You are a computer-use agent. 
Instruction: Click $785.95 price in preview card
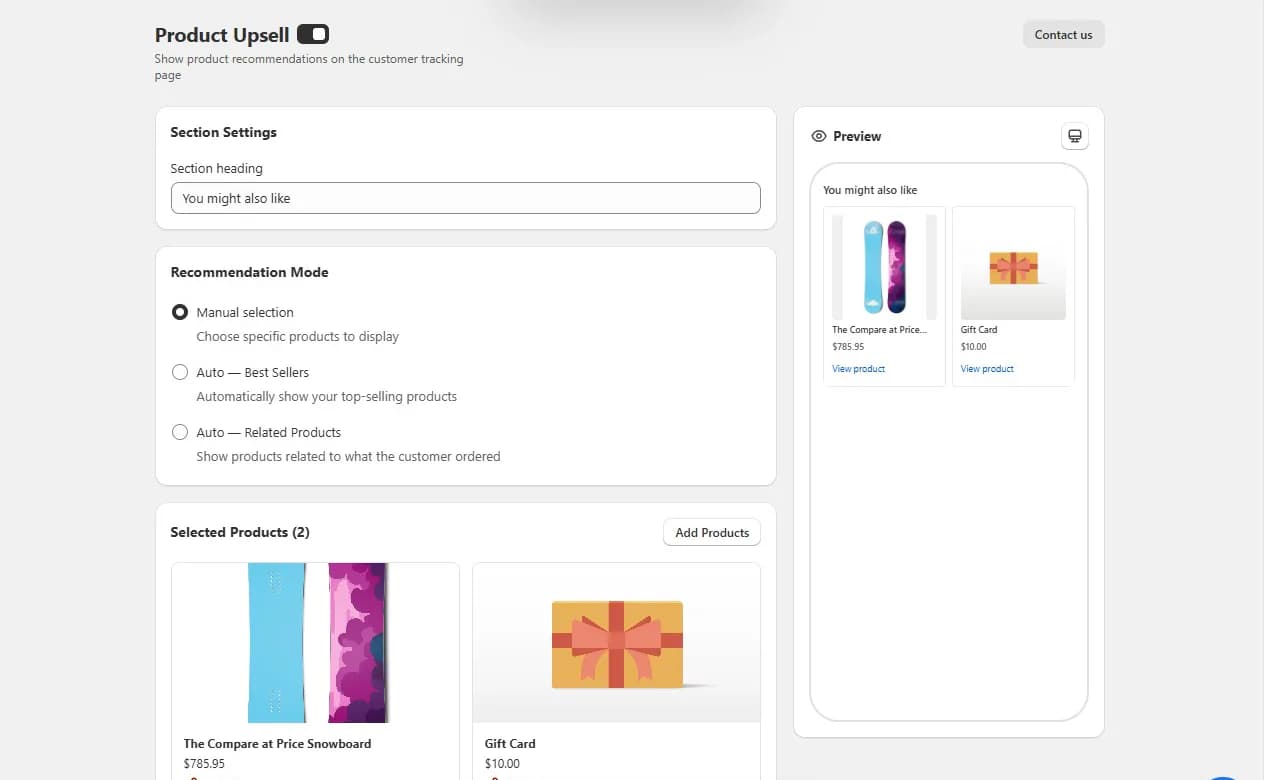point(848,347)
